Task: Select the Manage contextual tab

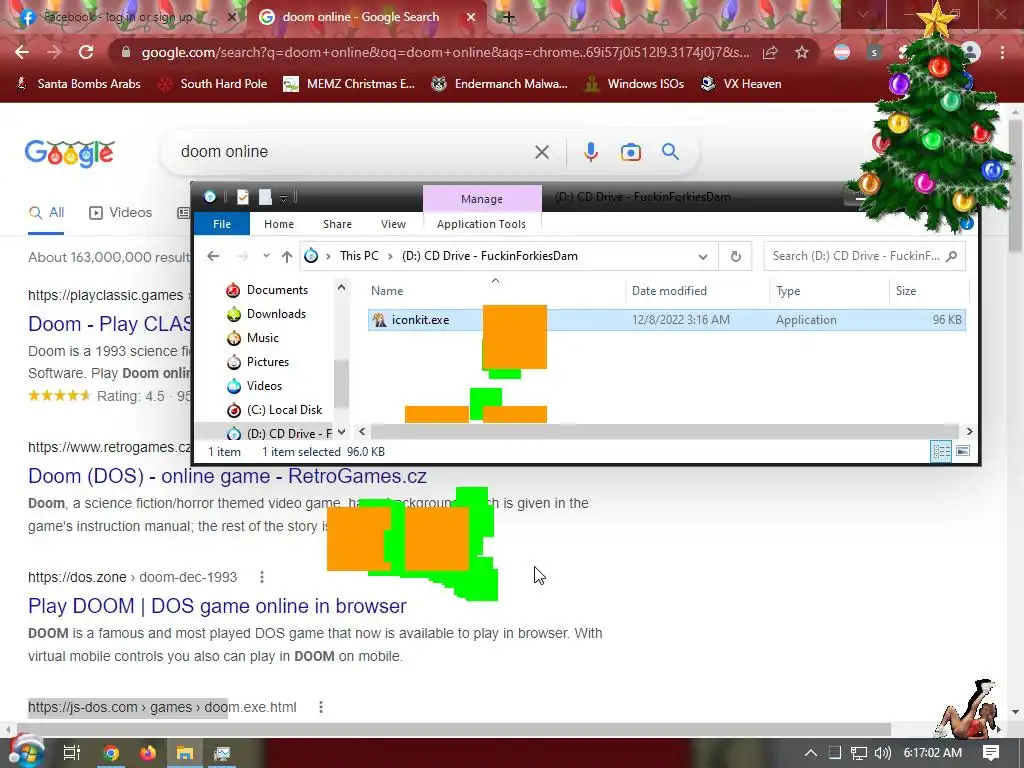Action: click(x=482, y=199)
